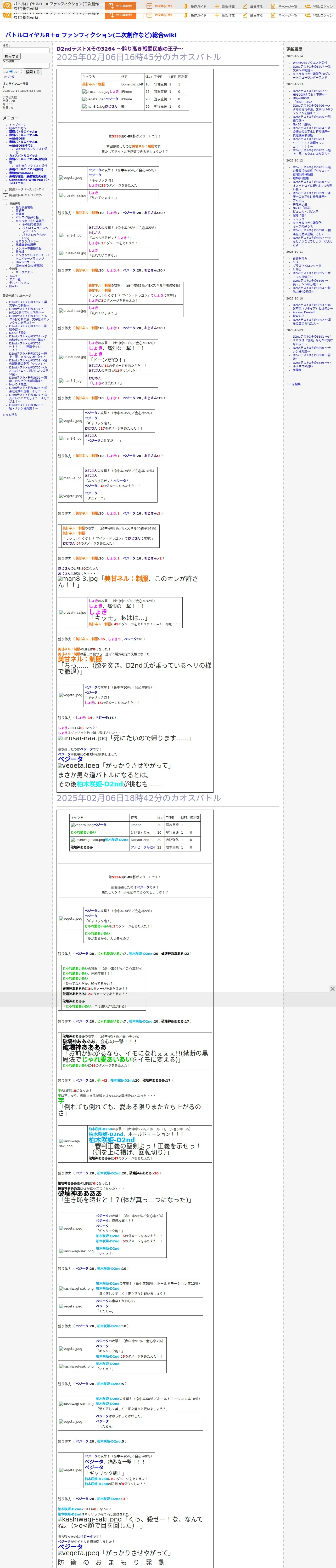Open the 雑談室 board link

coord(20,211)
